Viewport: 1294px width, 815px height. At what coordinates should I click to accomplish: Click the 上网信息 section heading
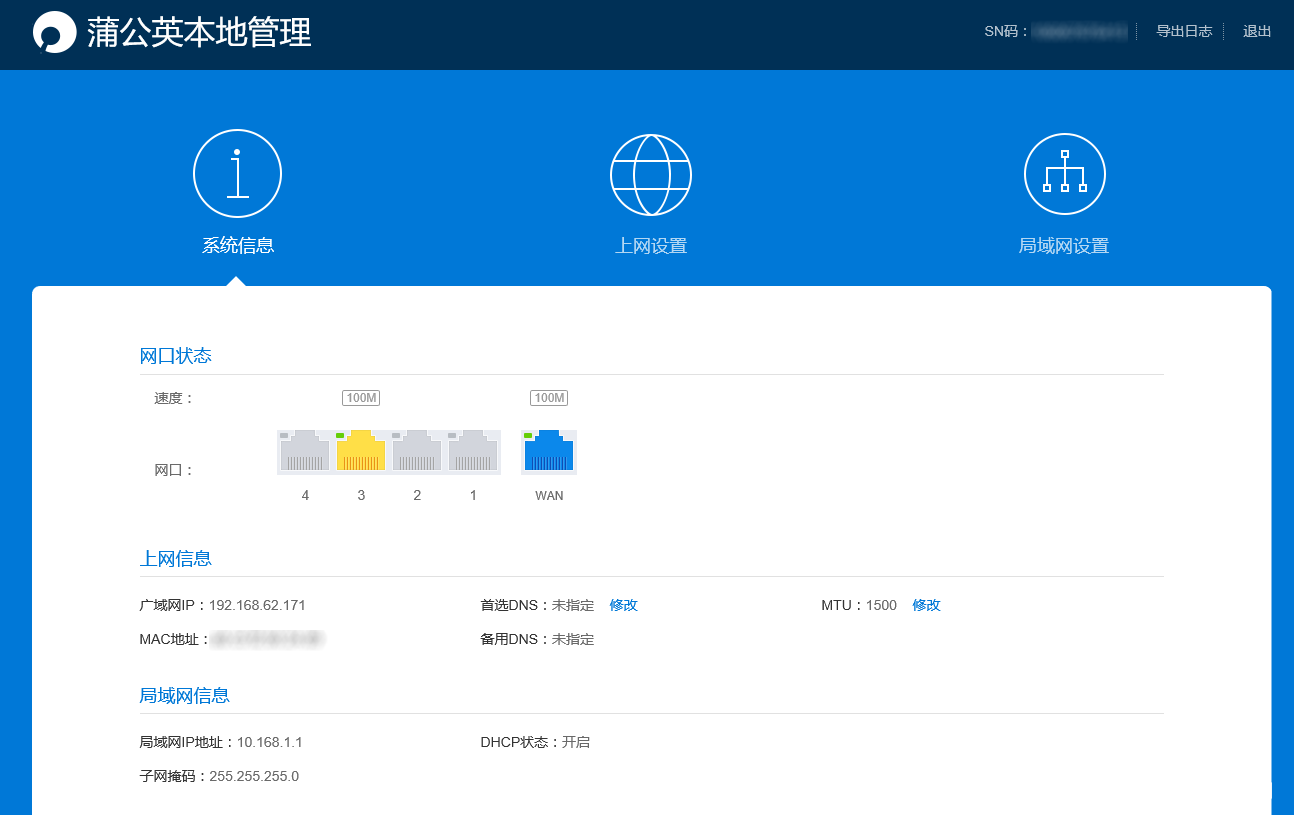(176, 558)
